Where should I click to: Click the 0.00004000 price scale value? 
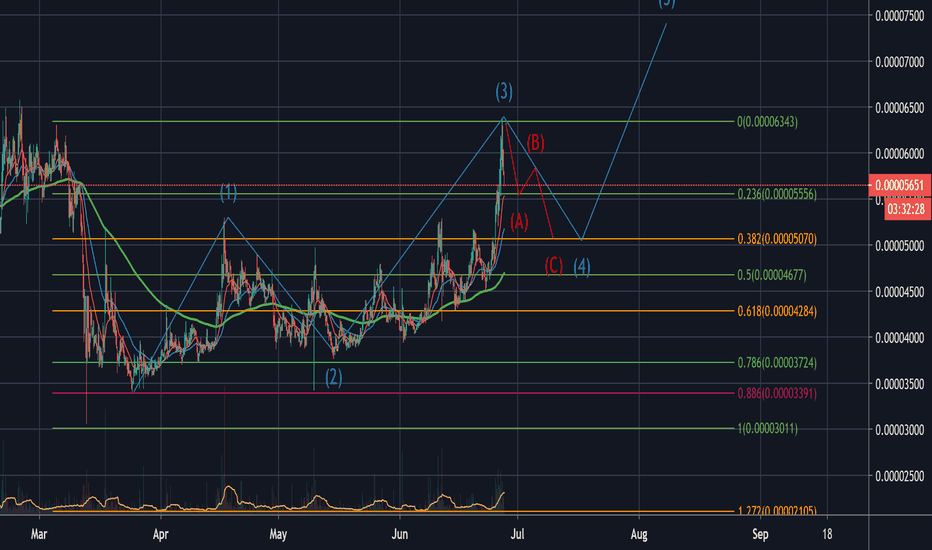(x=900, y=338)
